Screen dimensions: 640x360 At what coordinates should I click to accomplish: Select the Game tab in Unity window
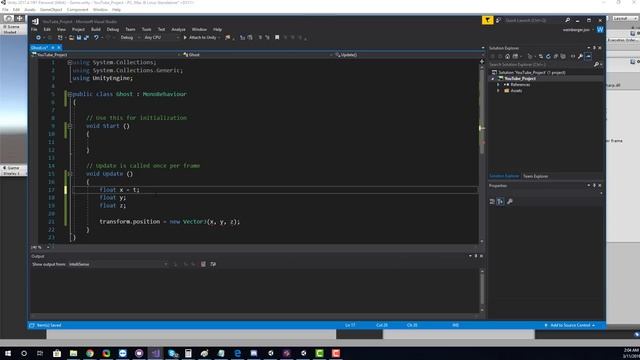click(x=12, y=168)
